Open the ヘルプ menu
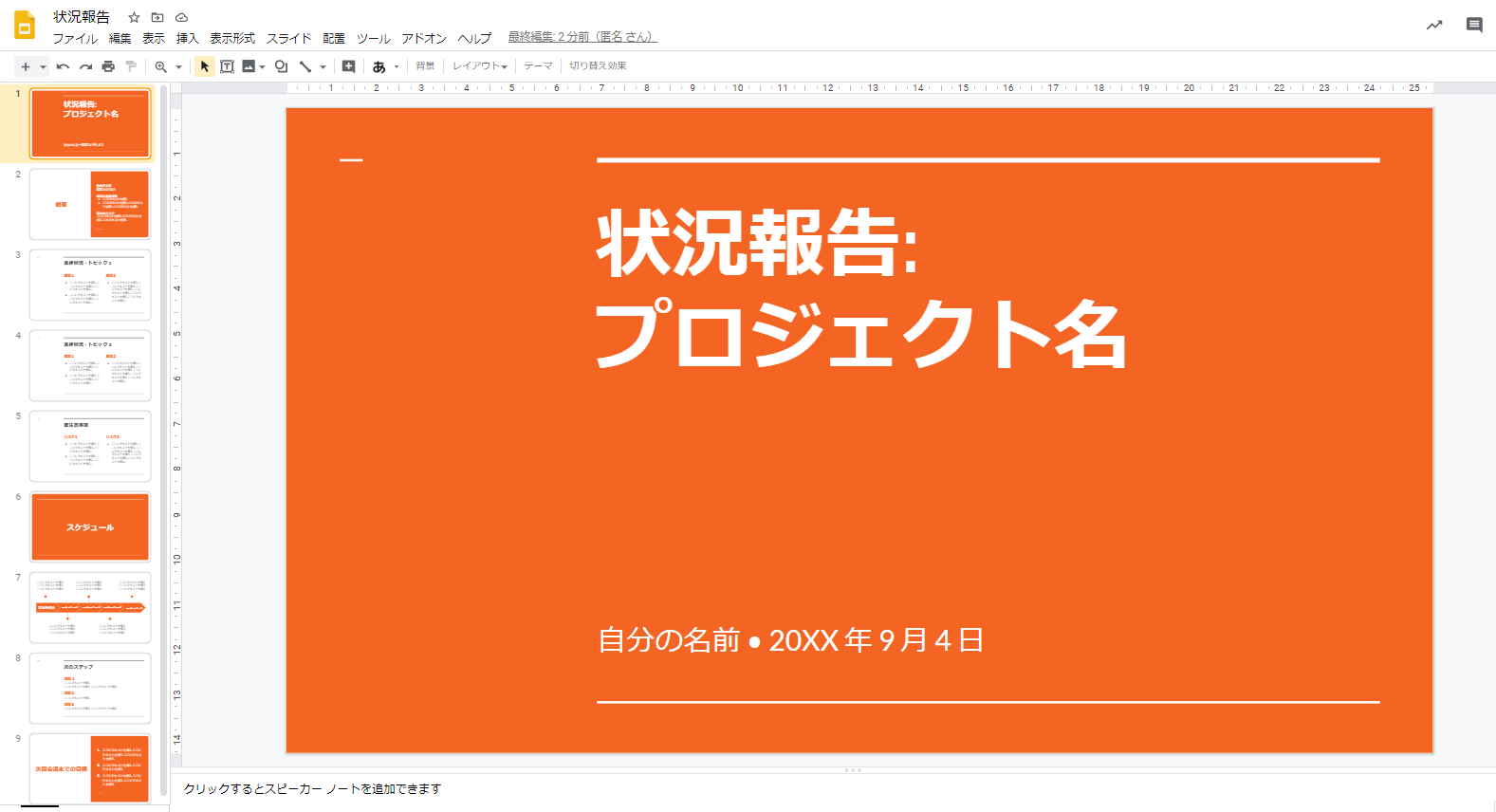The height and width of the screenshot is (812, 1496). pyautogui.click(x=474, y=38)
